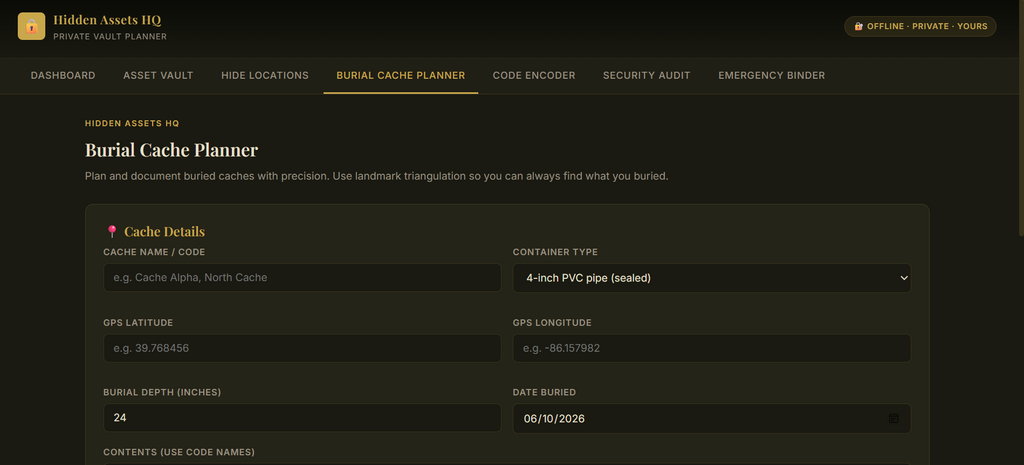Select the Burial Depth inches field
The height and width of the screenshot is (465, 1024).
click(x=302, y=417)
